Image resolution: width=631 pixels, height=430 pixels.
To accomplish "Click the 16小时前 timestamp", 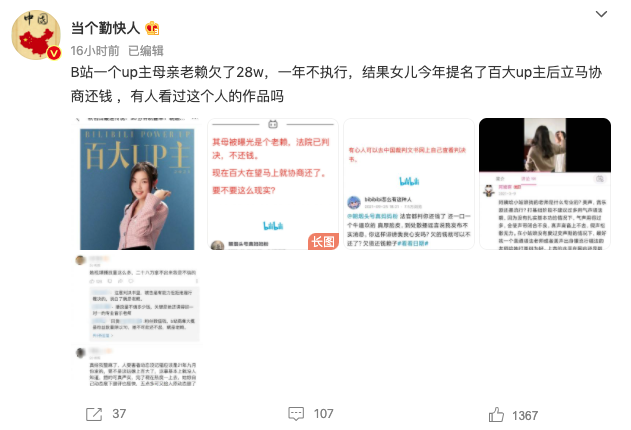I will coord(95,51).
